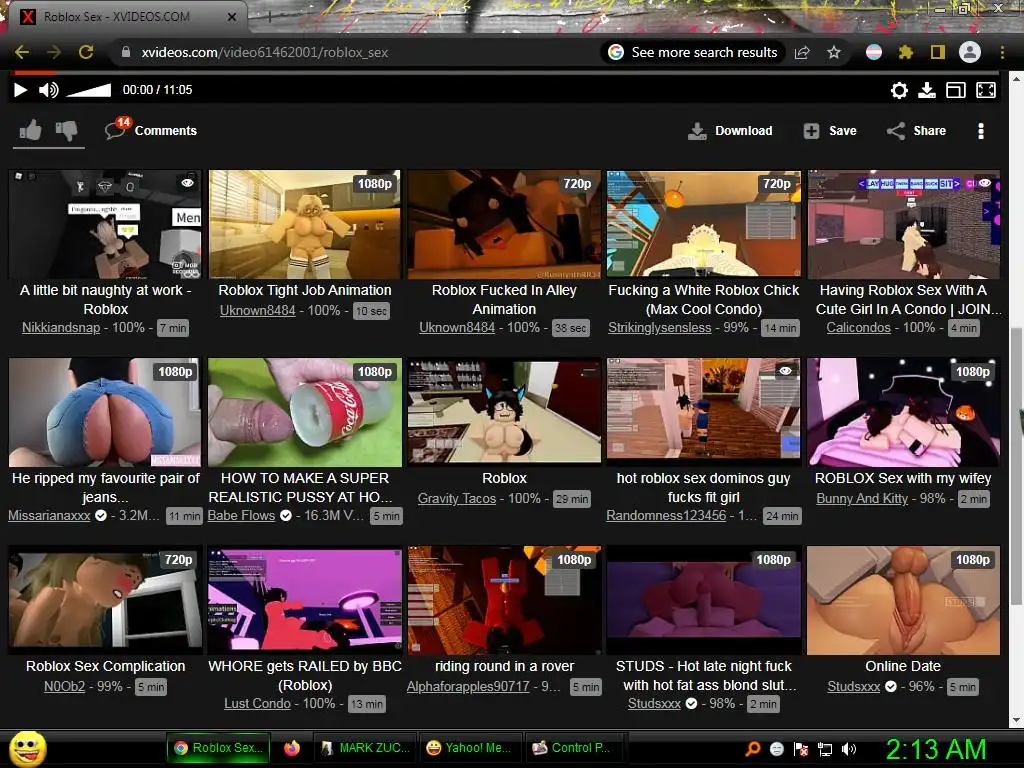Click the Download button below the player

[730, 131]
